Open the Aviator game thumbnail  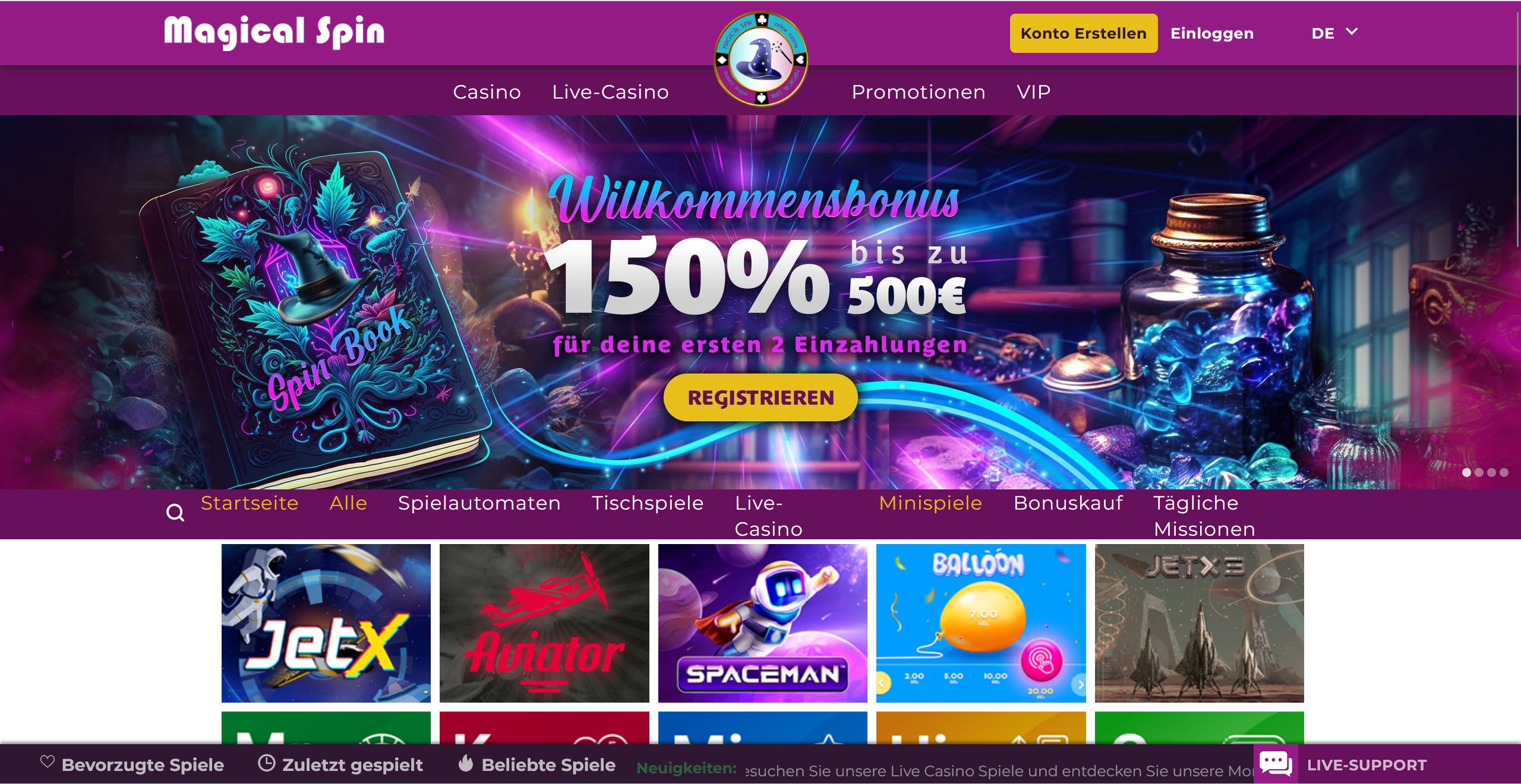[x=544, y=623]
